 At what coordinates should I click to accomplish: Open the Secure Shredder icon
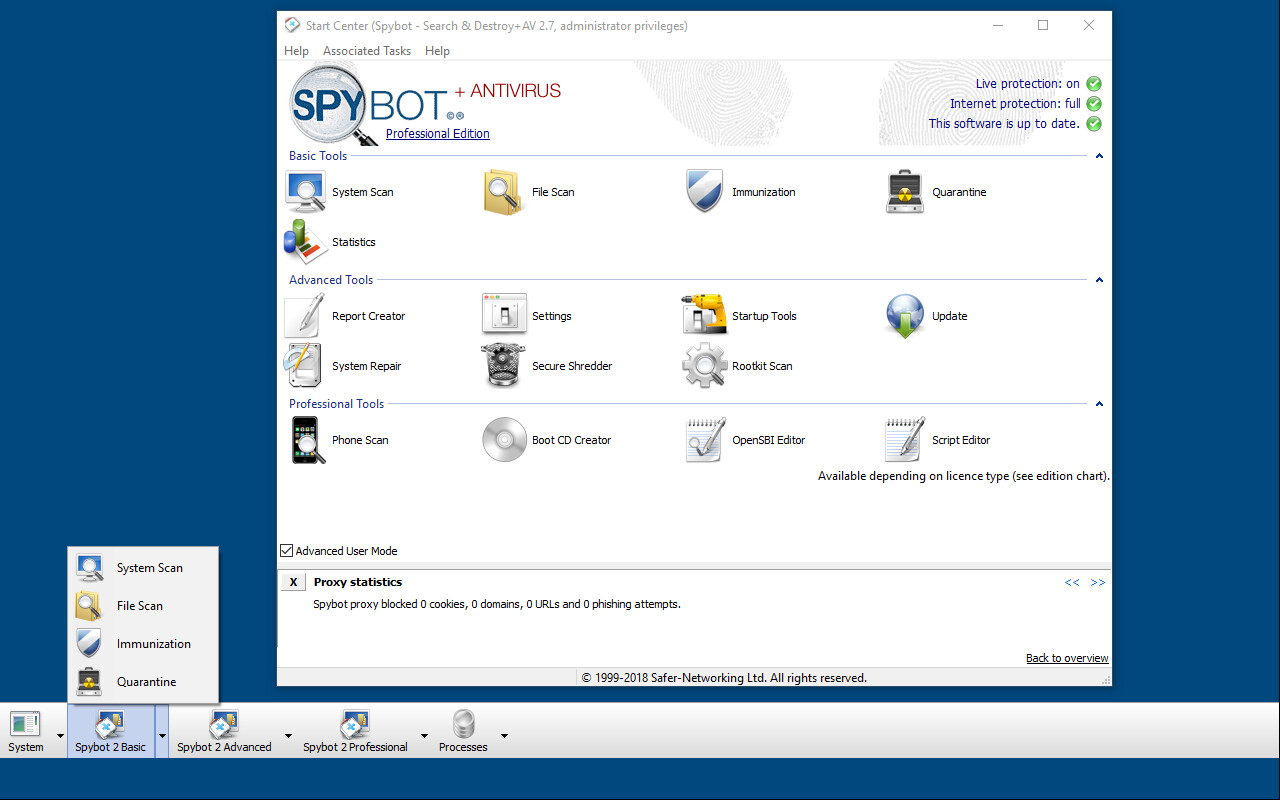504,365
